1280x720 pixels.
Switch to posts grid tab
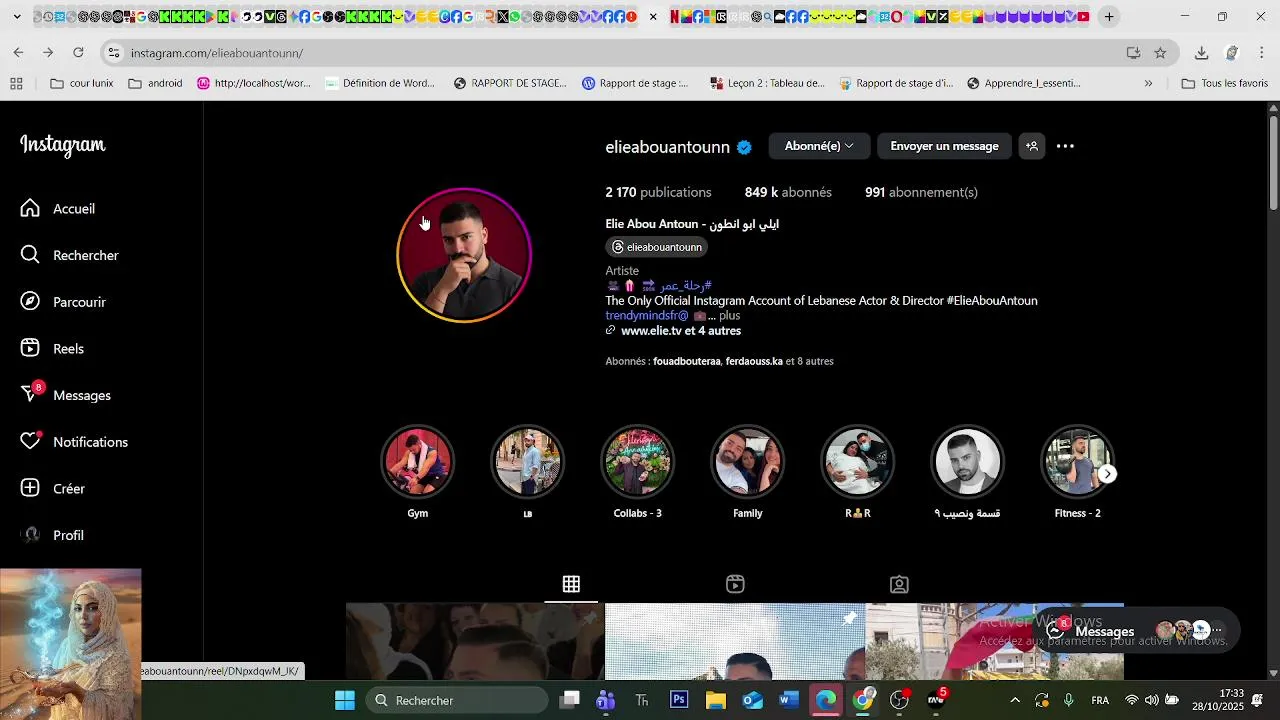tap(571, 584)
